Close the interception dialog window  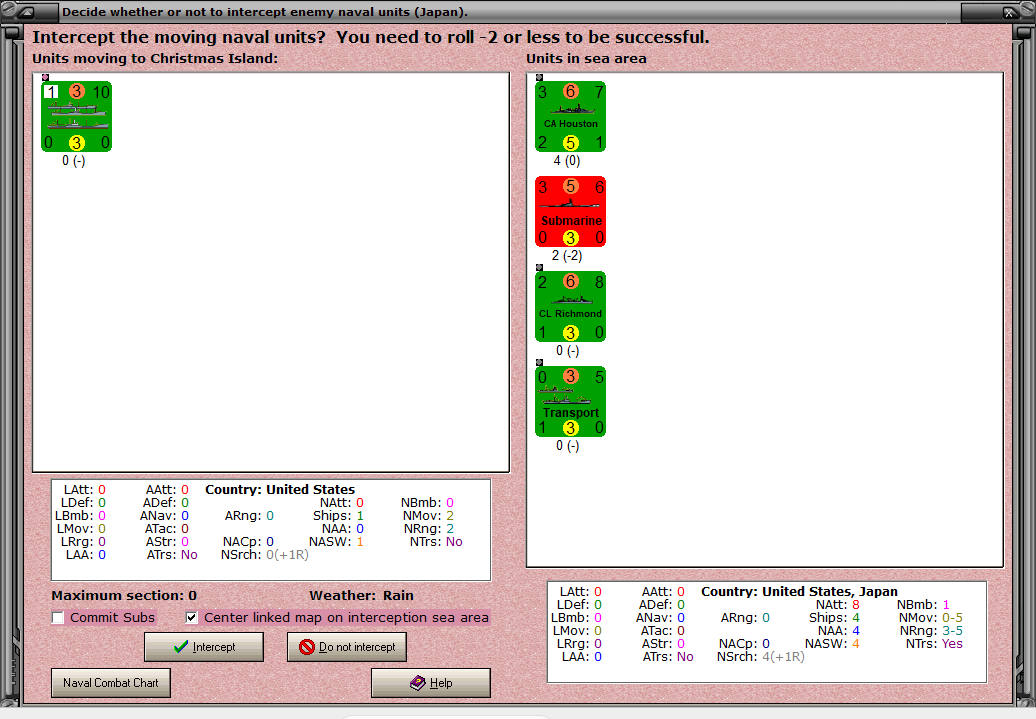1009,11
